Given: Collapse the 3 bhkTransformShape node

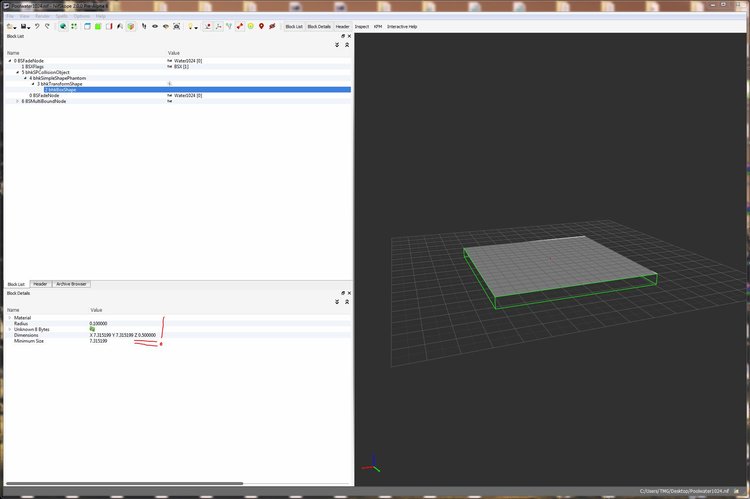Looking at the screenshot, I should click(x=33, y=84).
